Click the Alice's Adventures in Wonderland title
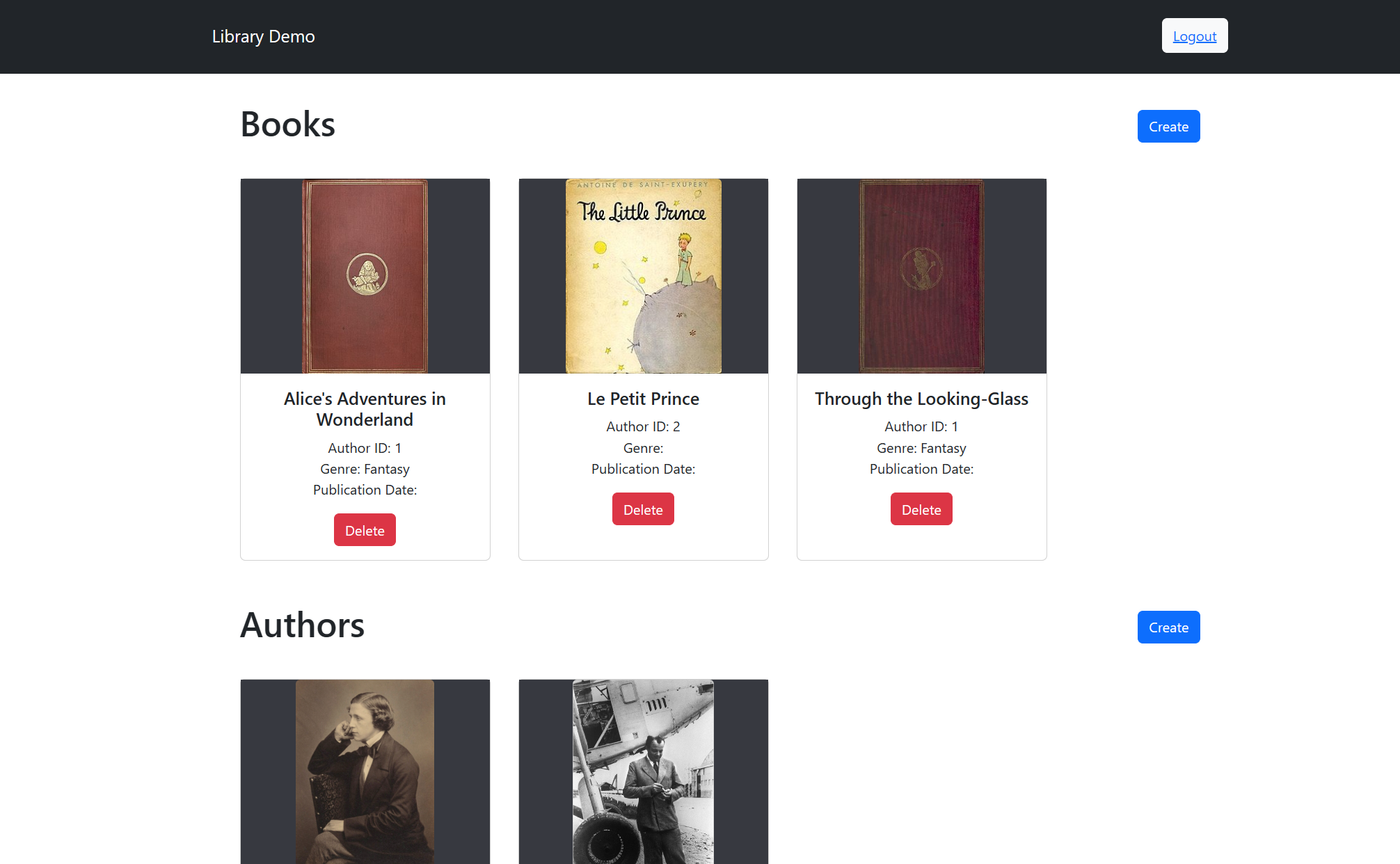This screenshot has height=864, width=1400. point(365,409)
